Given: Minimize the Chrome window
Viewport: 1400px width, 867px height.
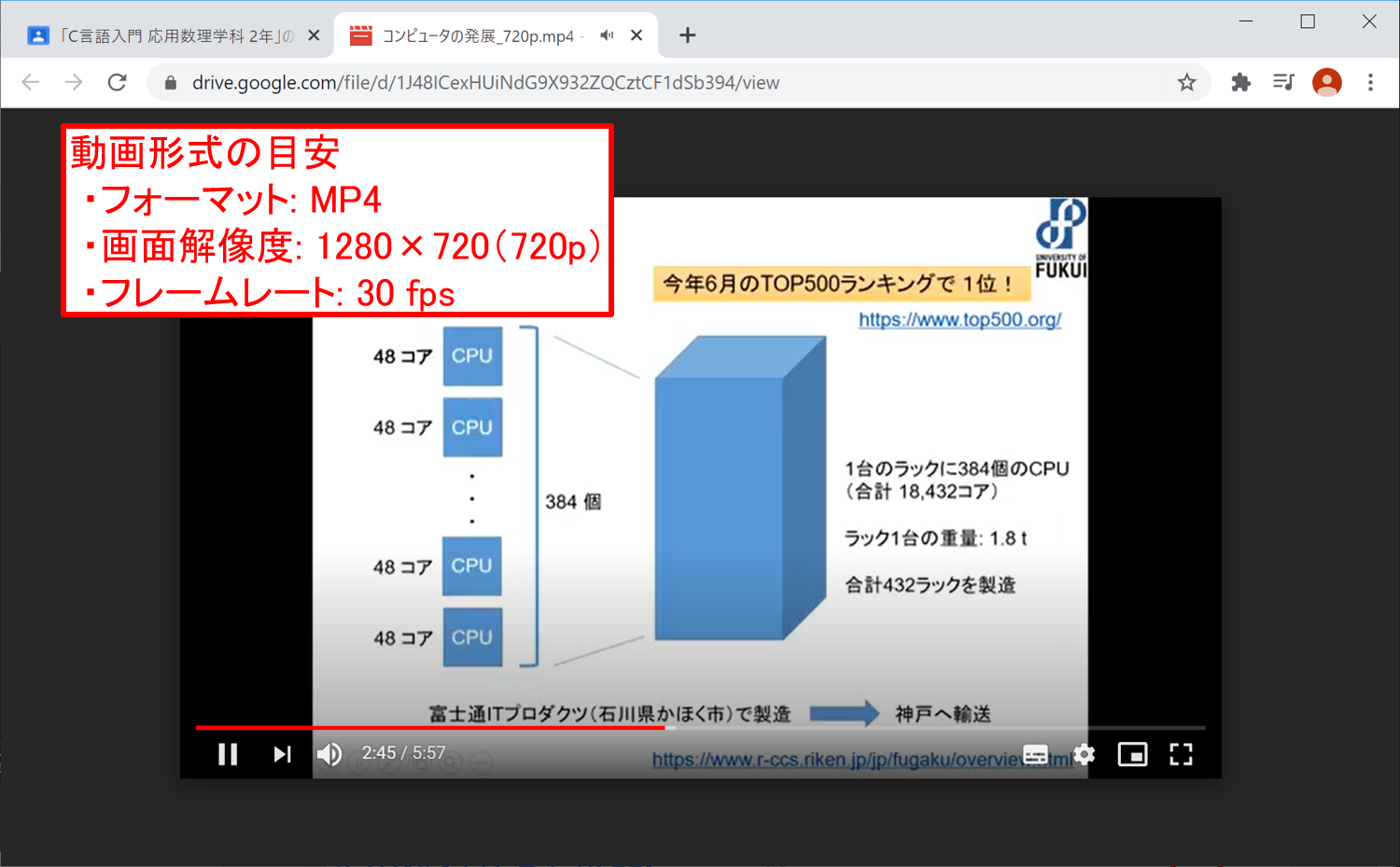Looking at the screenshot, I should [x=1246, y=21].
